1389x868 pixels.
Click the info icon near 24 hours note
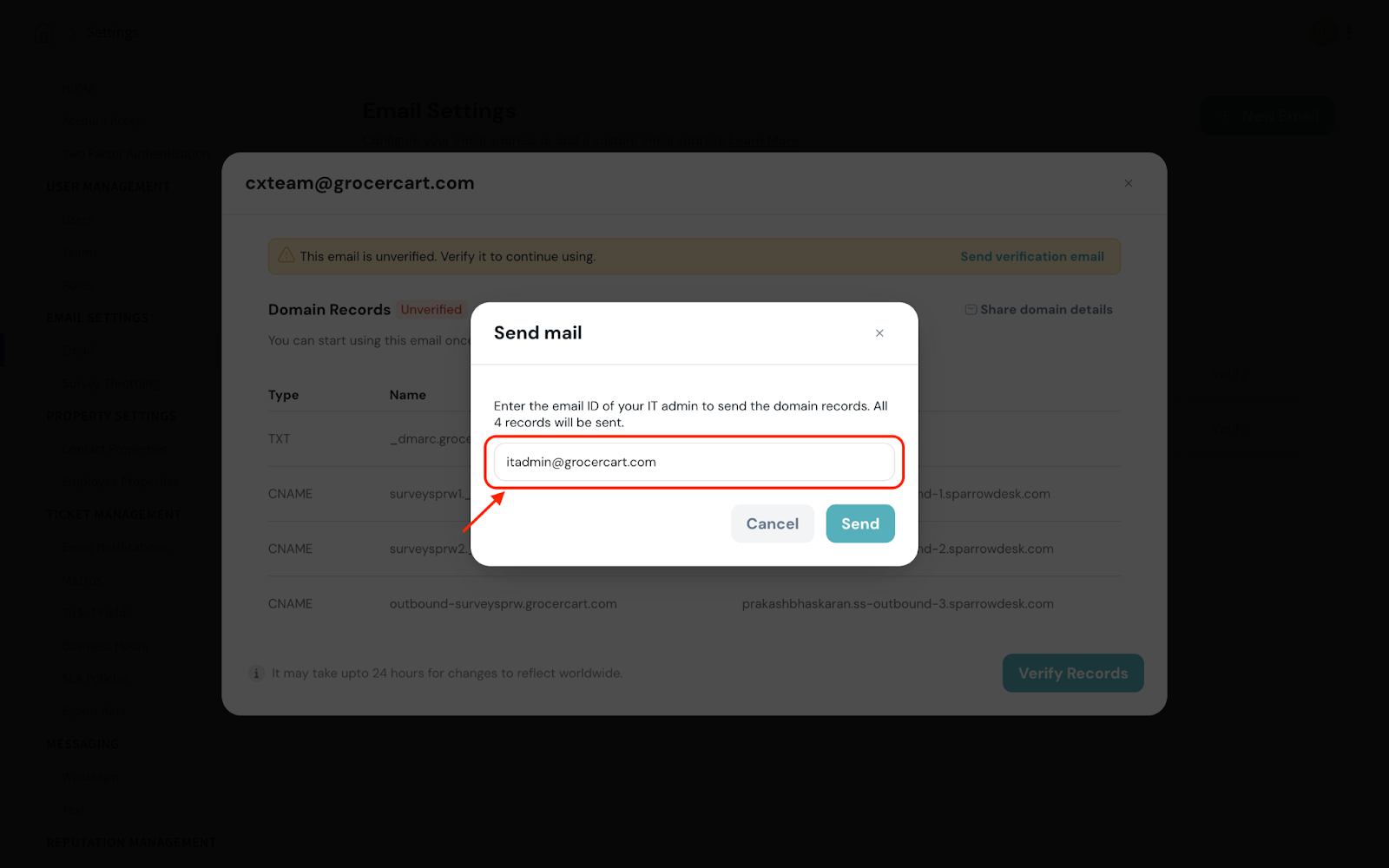click(x=256, y=674)
